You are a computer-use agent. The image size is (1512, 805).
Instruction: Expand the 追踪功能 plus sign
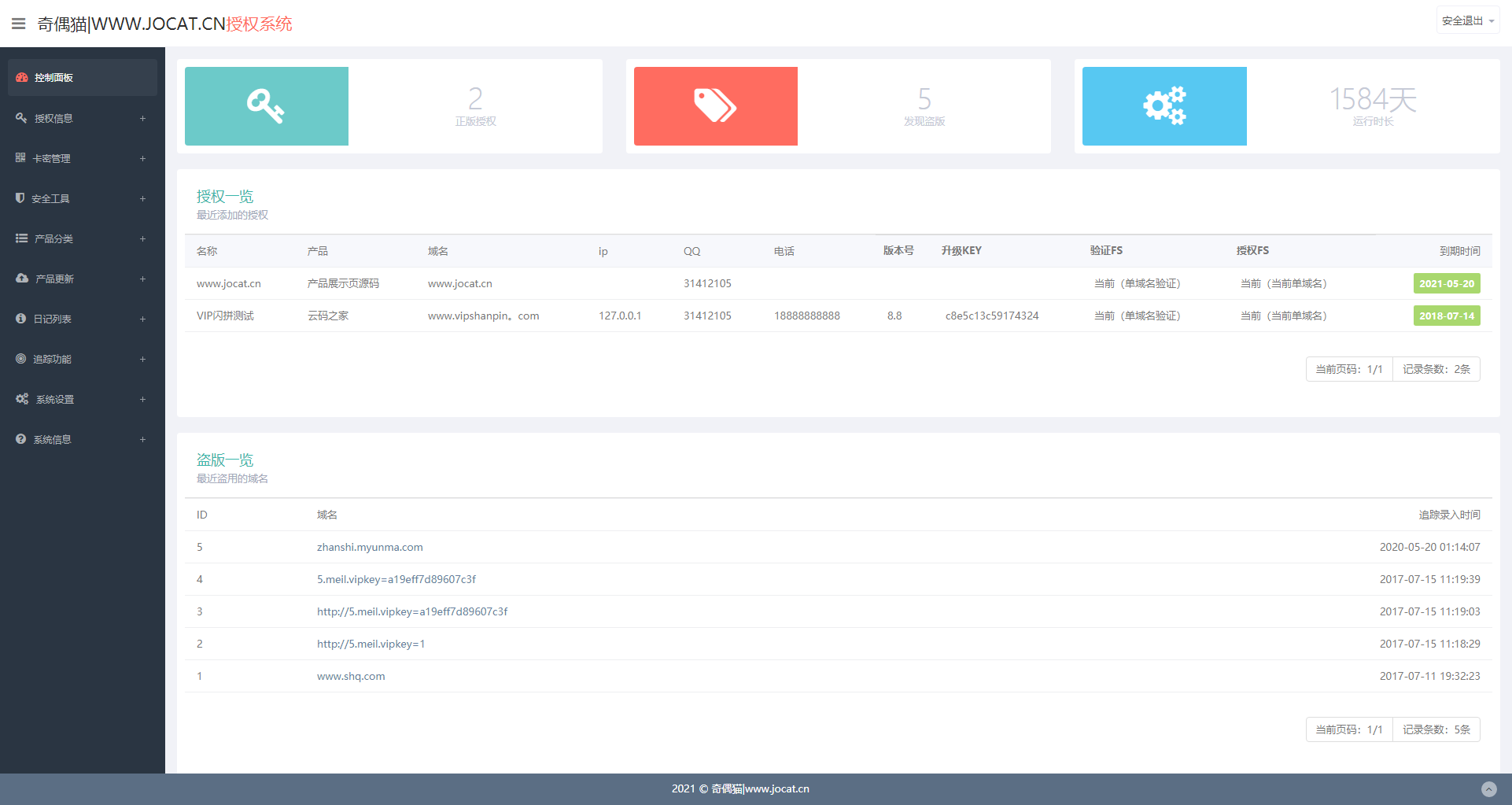click(x=142, y=359)
